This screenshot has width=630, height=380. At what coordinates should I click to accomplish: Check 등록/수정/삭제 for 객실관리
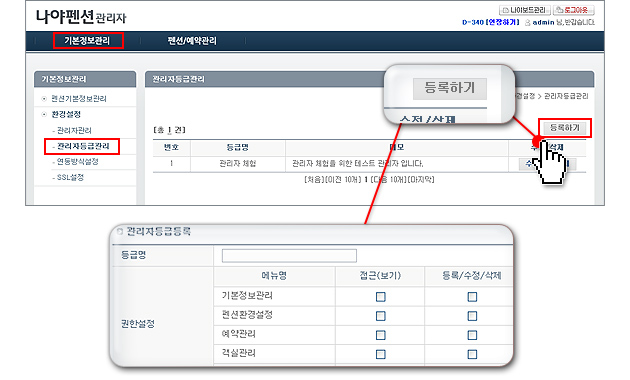[472, 354]
